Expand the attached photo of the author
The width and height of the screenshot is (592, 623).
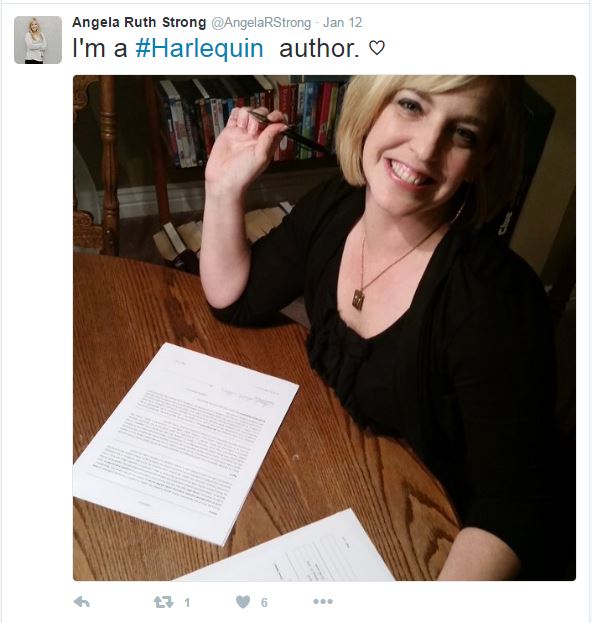[x=324, y=328]
